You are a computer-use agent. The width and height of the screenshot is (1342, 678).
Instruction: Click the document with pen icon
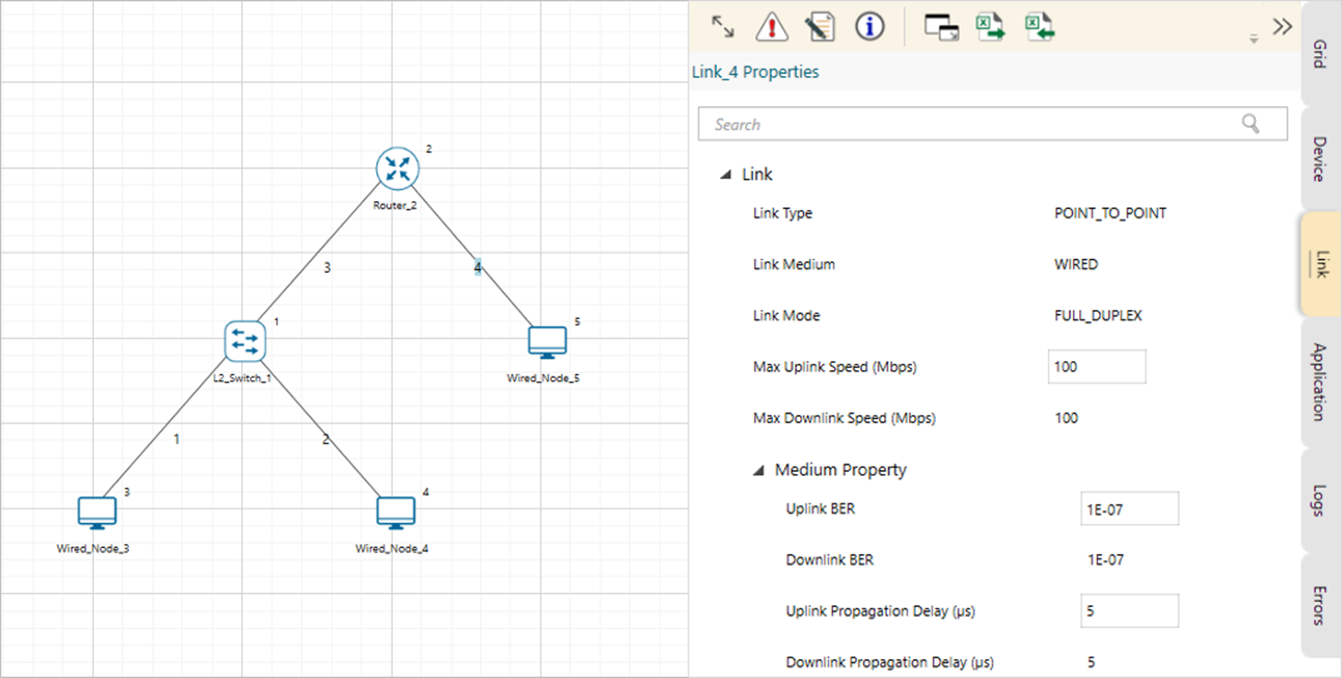pyautogui.click(x=820, y=27)
